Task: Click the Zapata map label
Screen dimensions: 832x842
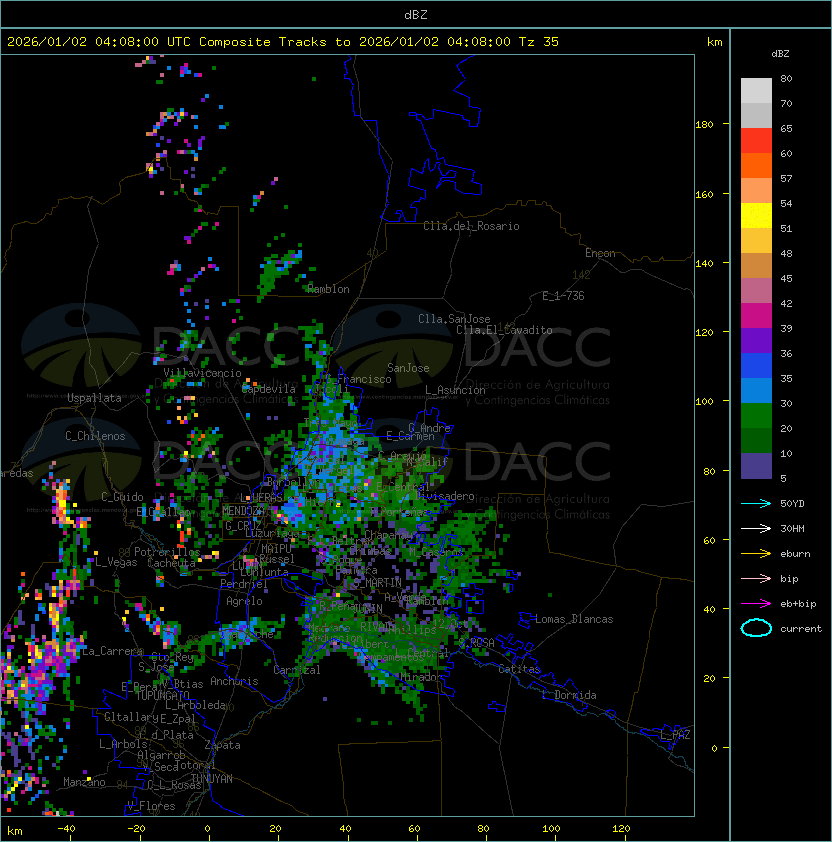Action: click(222, 745)
